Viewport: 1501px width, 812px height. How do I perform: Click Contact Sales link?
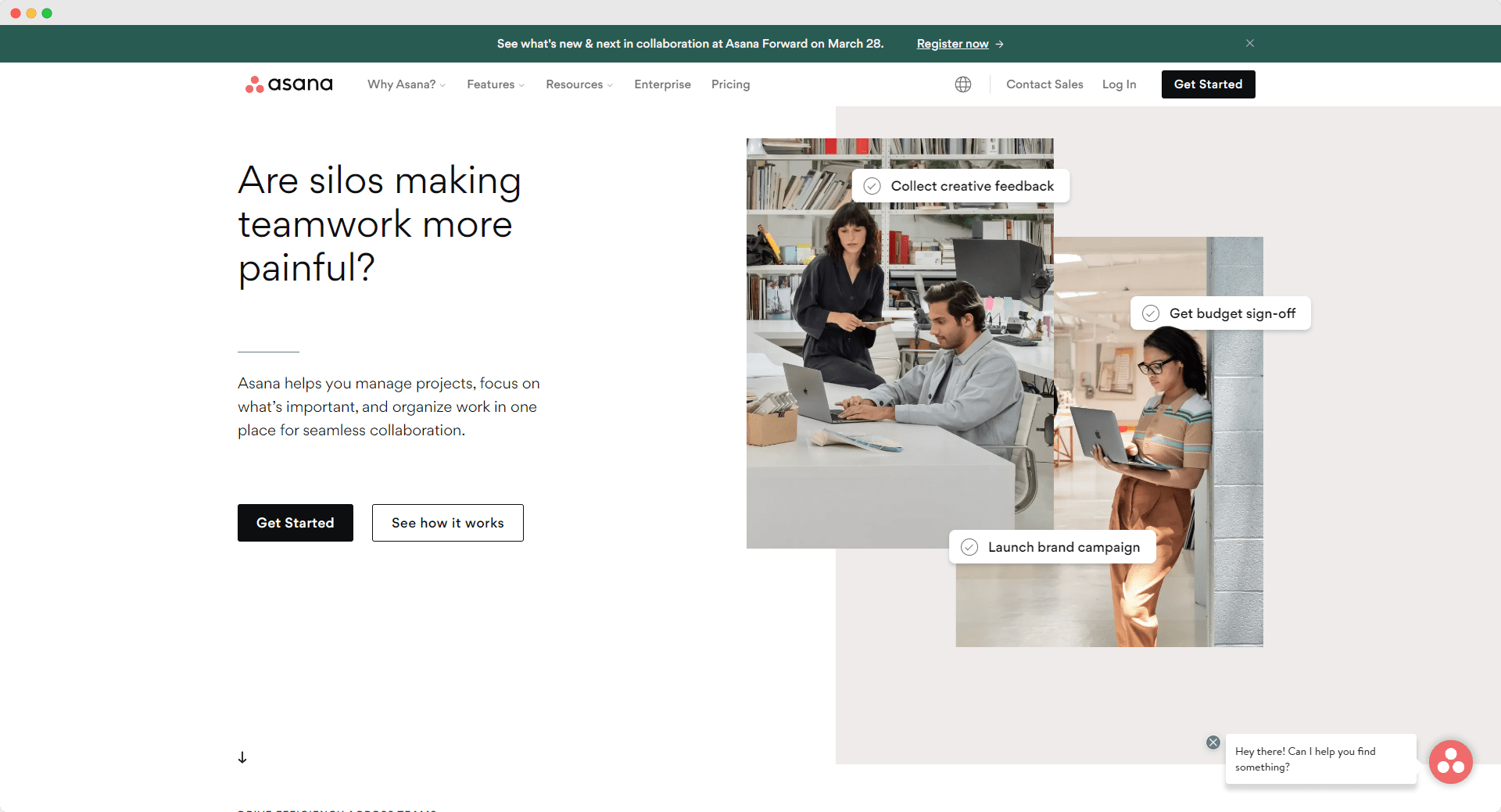(x=1044, y=84)
